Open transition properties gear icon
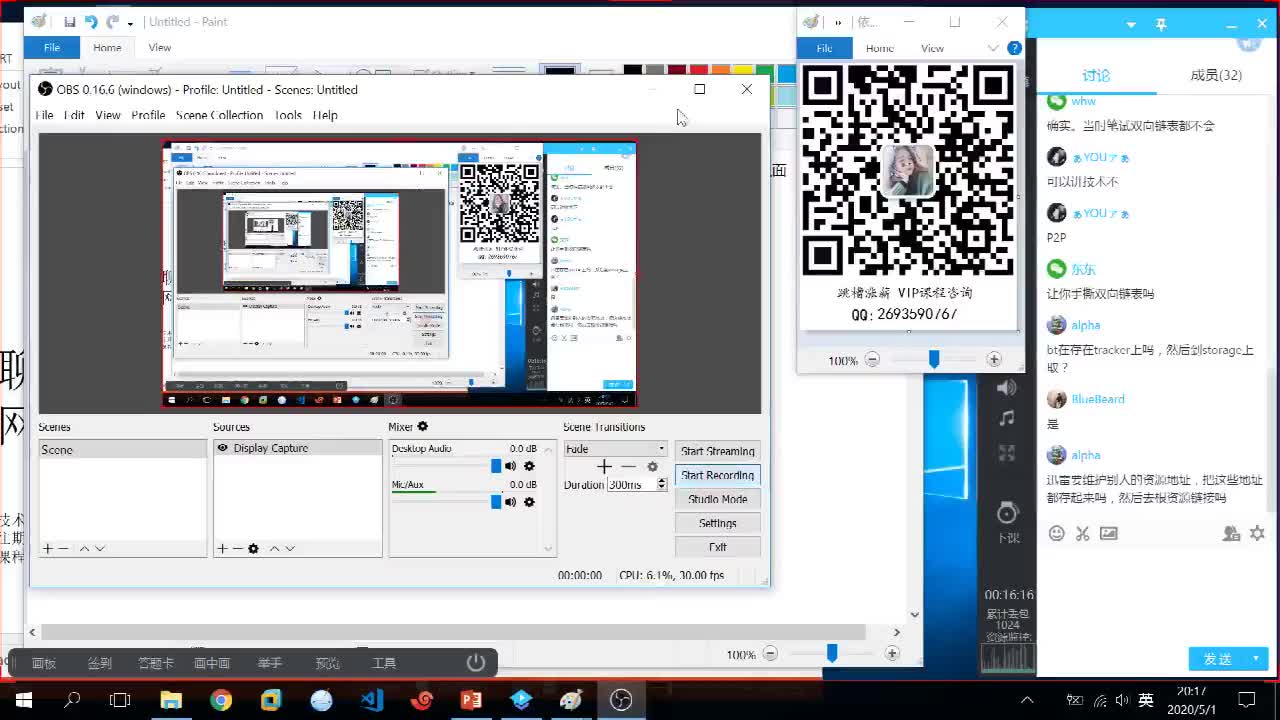The width and height of the screenshot is (1280, 720). pos(652,467)
